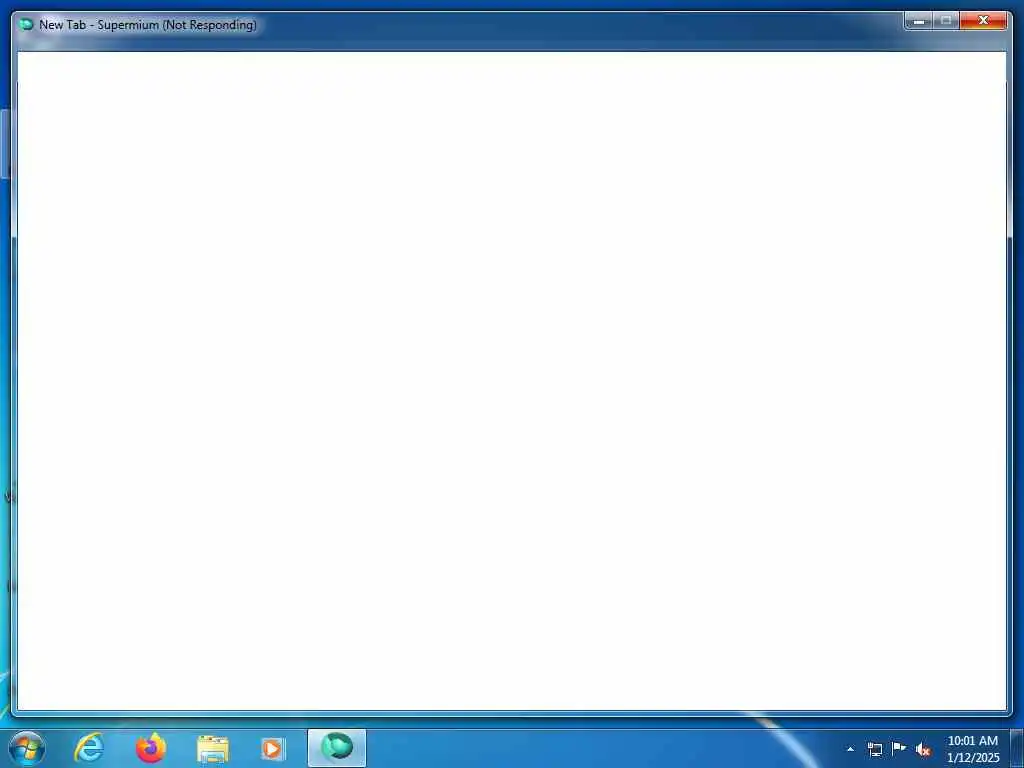This screenshot has height=768, width=1024.
Task: Select the Supermium taskbar button
Action: (x=337, y=748)
